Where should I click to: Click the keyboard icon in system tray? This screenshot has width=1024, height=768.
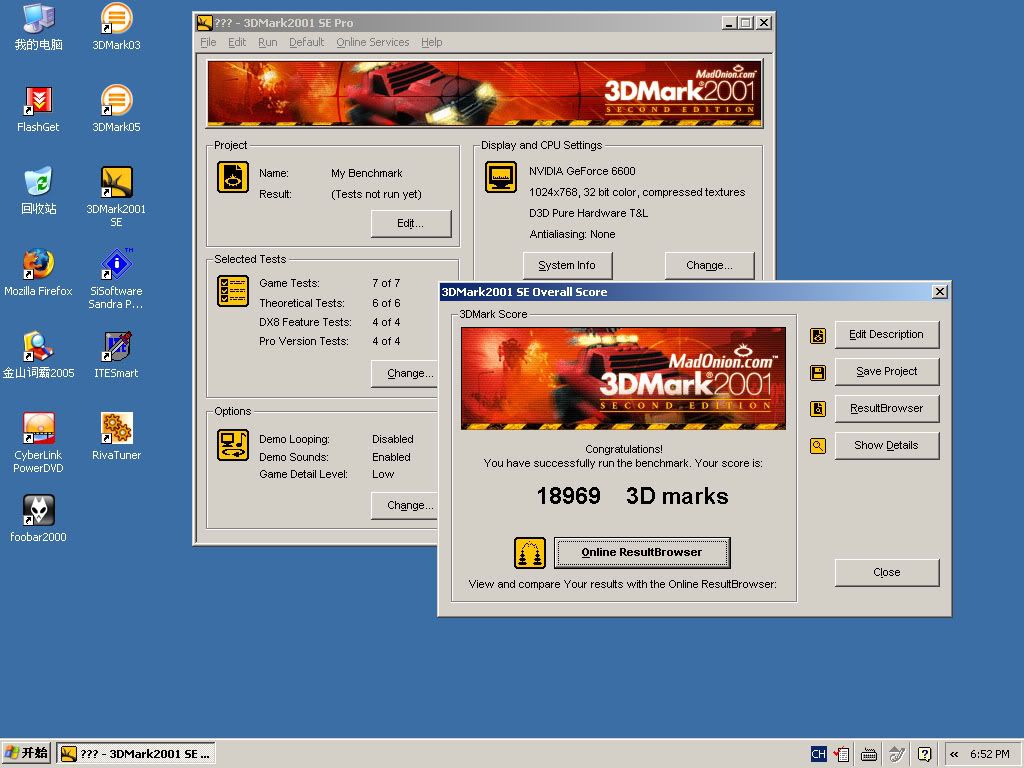pos(869,754)
